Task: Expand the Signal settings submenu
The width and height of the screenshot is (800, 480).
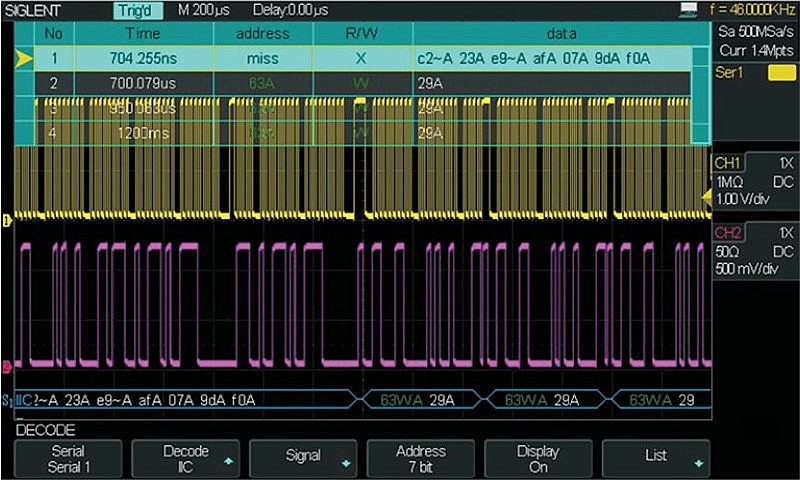Action: click(x=303, y=458)
